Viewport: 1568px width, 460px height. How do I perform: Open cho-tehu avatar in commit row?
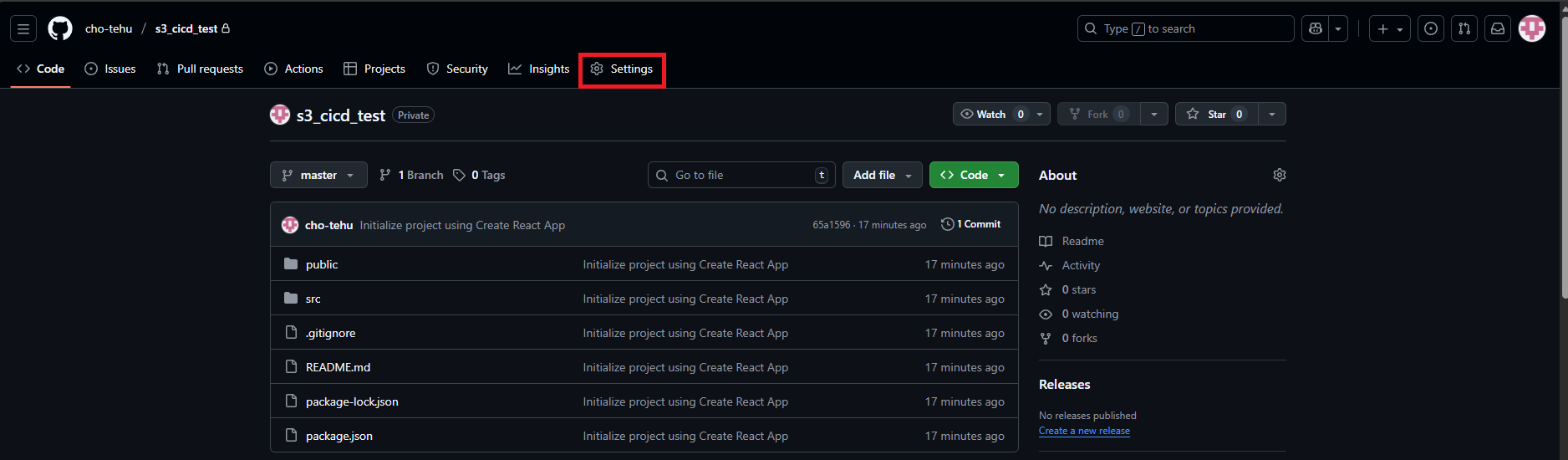click(290, 225)
